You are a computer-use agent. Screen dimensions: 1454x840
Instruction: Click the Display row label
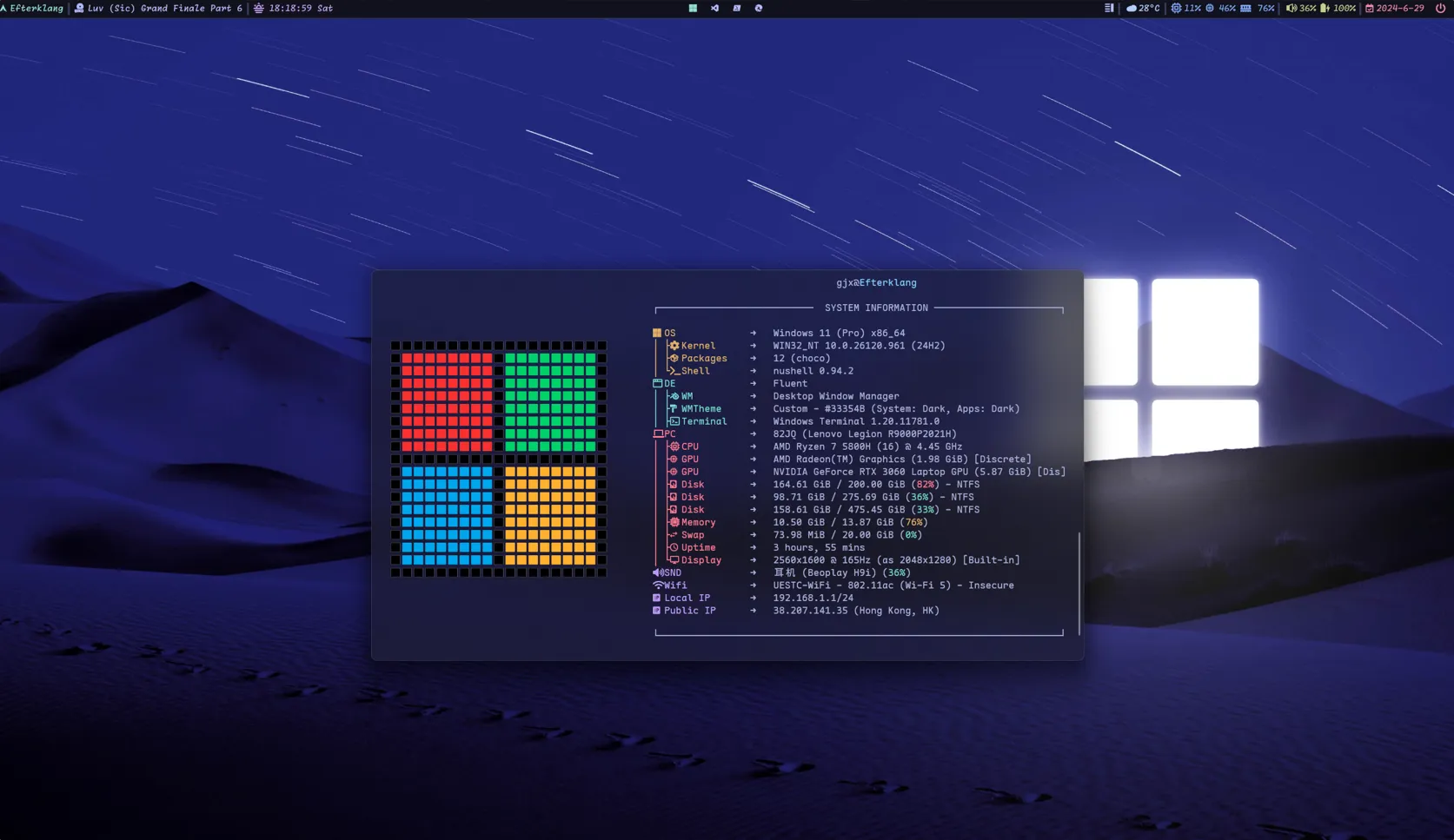[701, 560]
